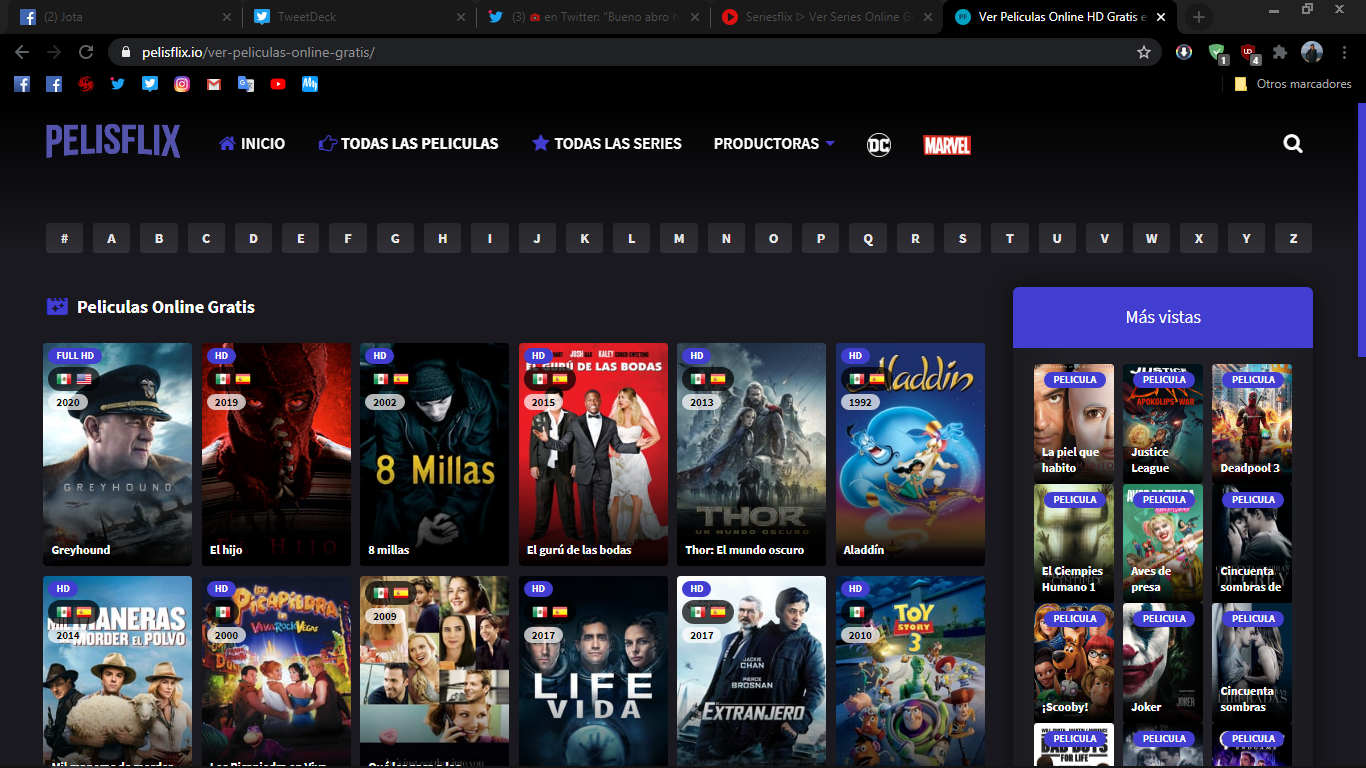The height and width of the screenshot is (768, 1366).
Task: Switch to the TweetDeck tab
Action: point(358,17)
